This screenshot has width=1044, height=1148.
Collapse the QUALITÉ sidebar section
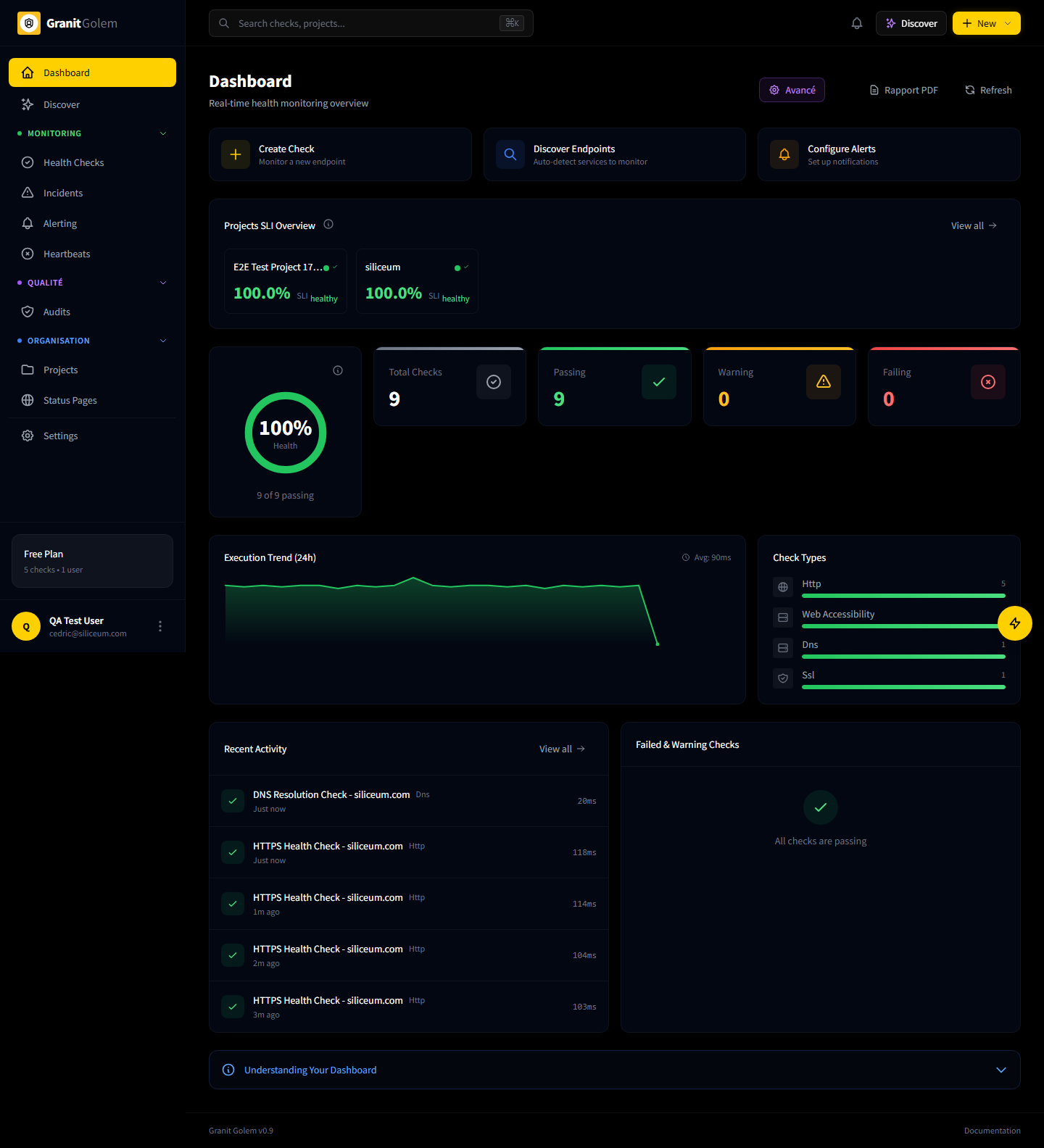163,283
